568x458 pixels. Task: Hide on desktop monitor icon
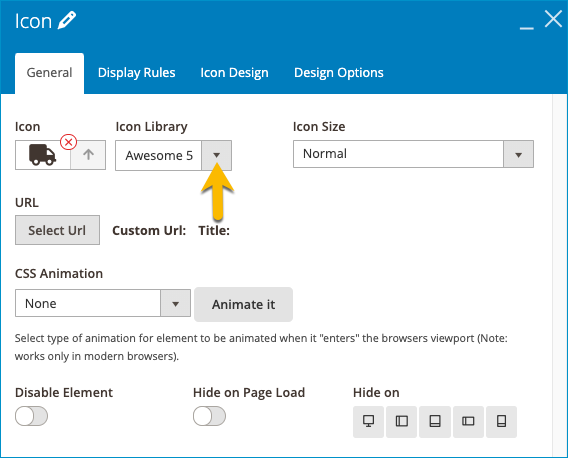[368, 421]
